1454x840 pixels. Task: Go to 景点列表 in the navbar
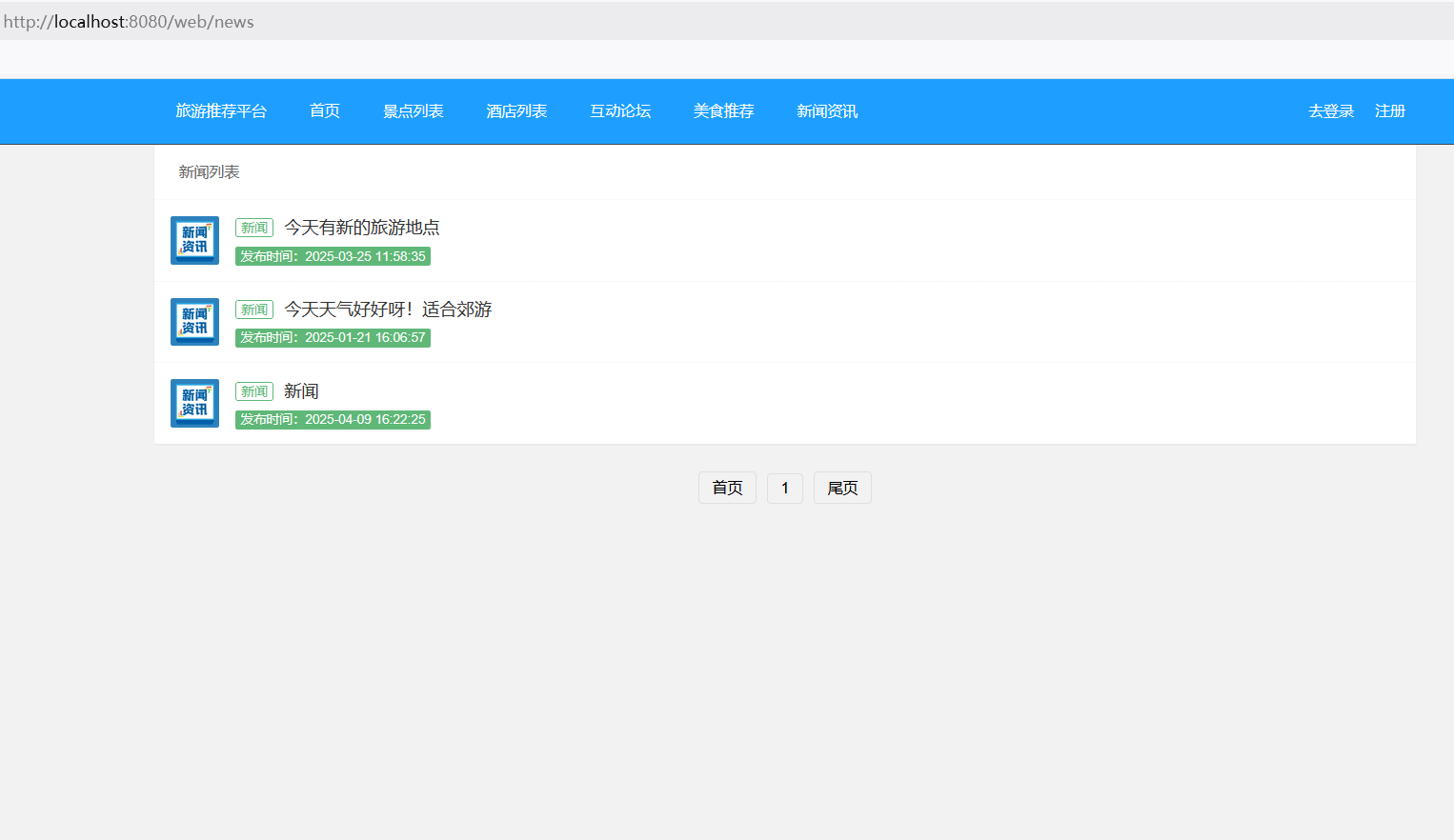click(414, 111)
